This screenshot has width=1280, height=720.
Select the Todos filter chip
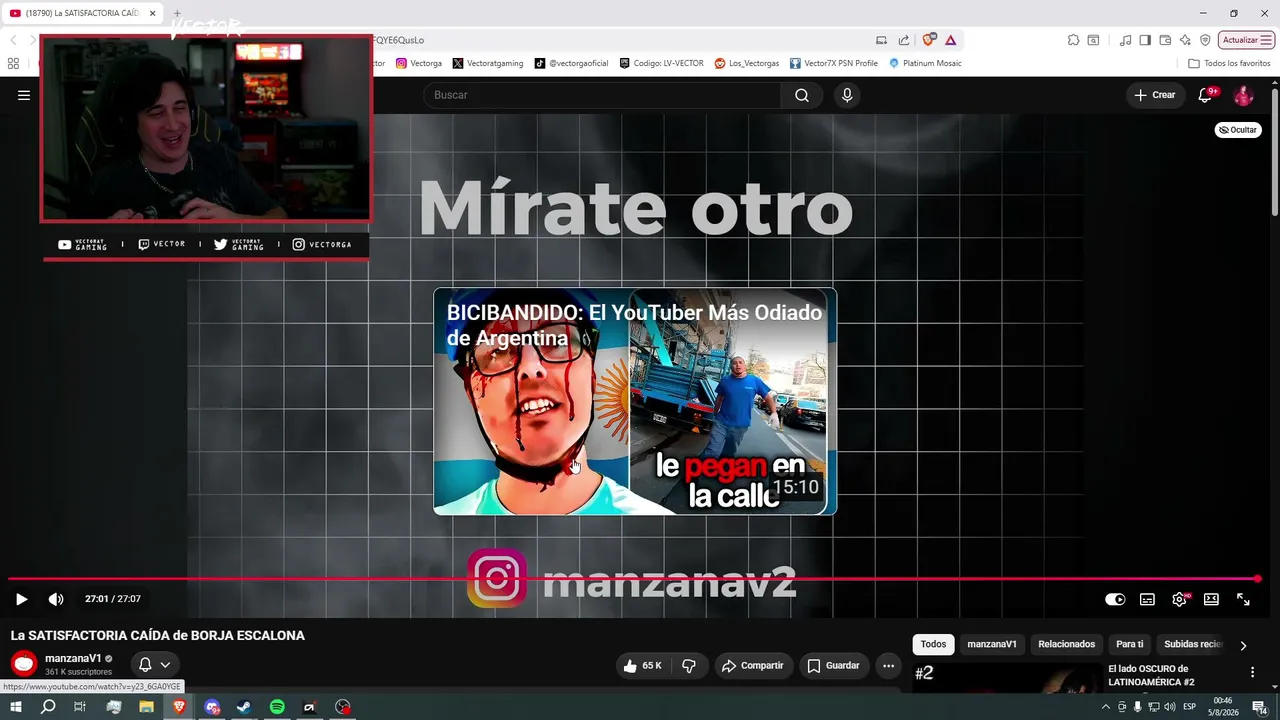933,645
